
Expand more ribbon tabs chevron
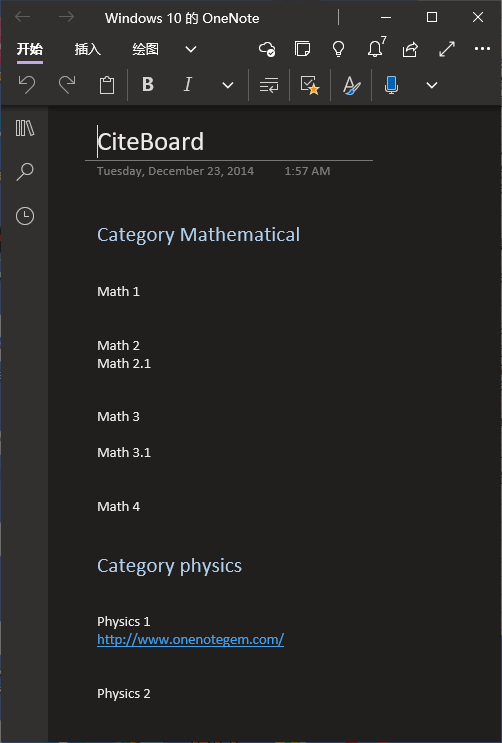pos(191,49)
